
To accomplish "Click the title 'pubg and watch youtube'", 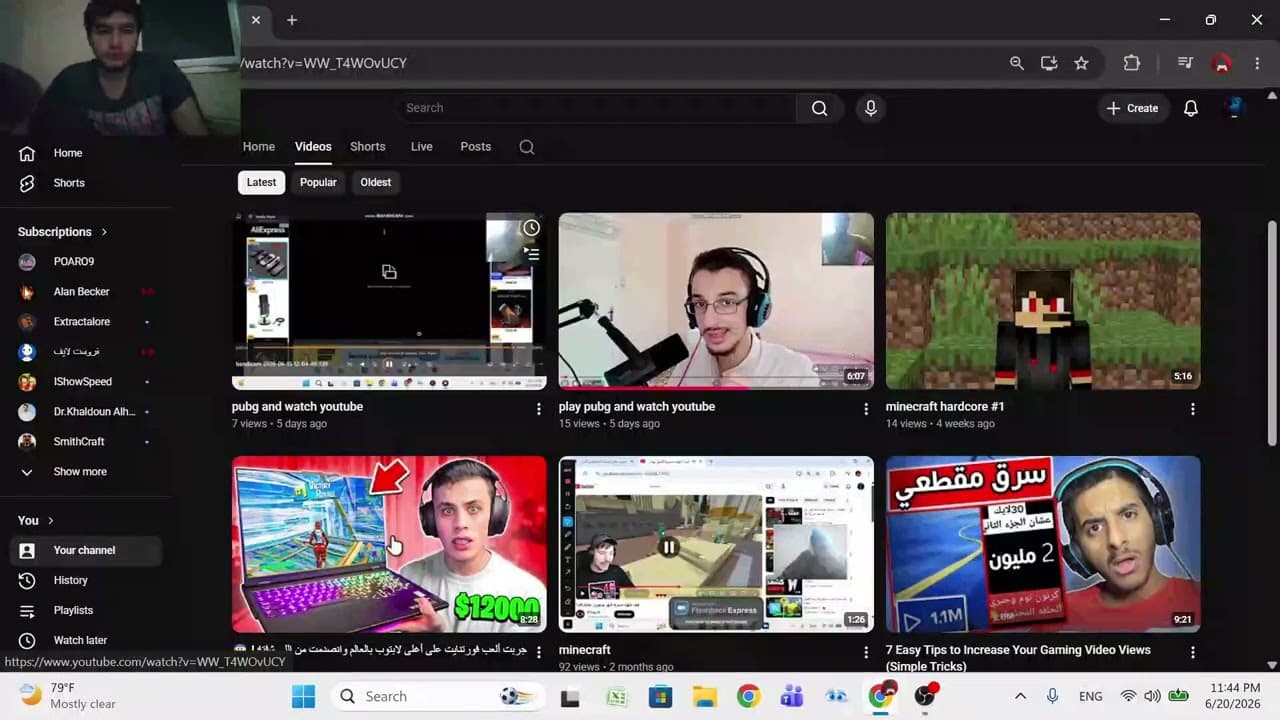I will [x=297, y=407].
